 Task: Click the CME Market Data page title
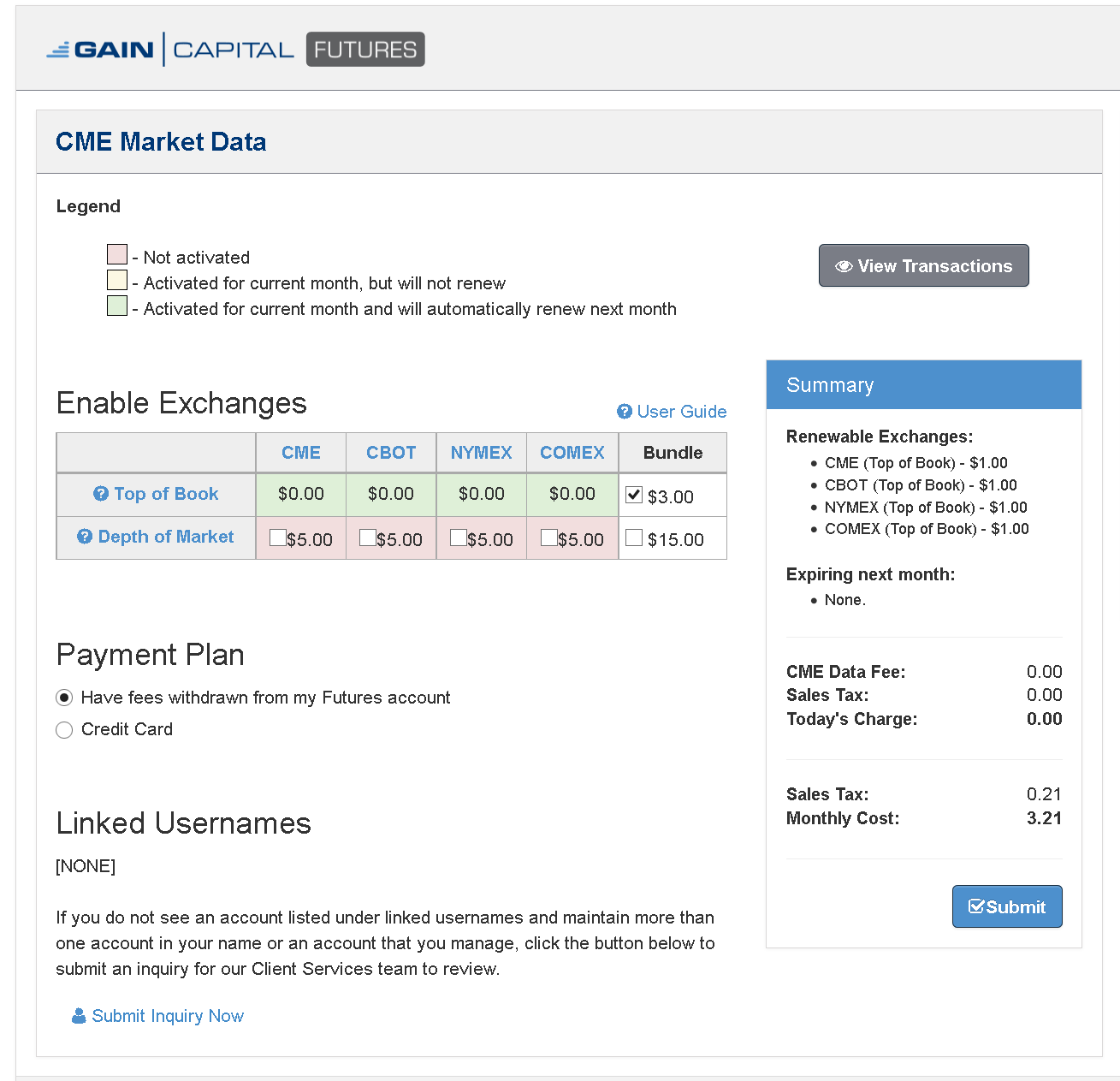[161, 142]
